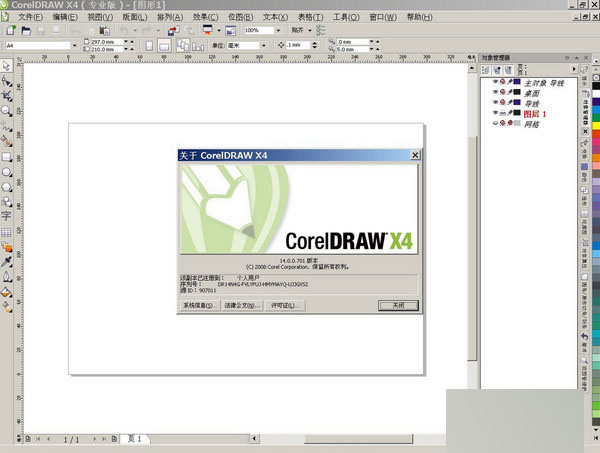The width and height of the screenshot is (600, 453).
Task: Switch to the 页 1 page tab
Action: [135, 439]
